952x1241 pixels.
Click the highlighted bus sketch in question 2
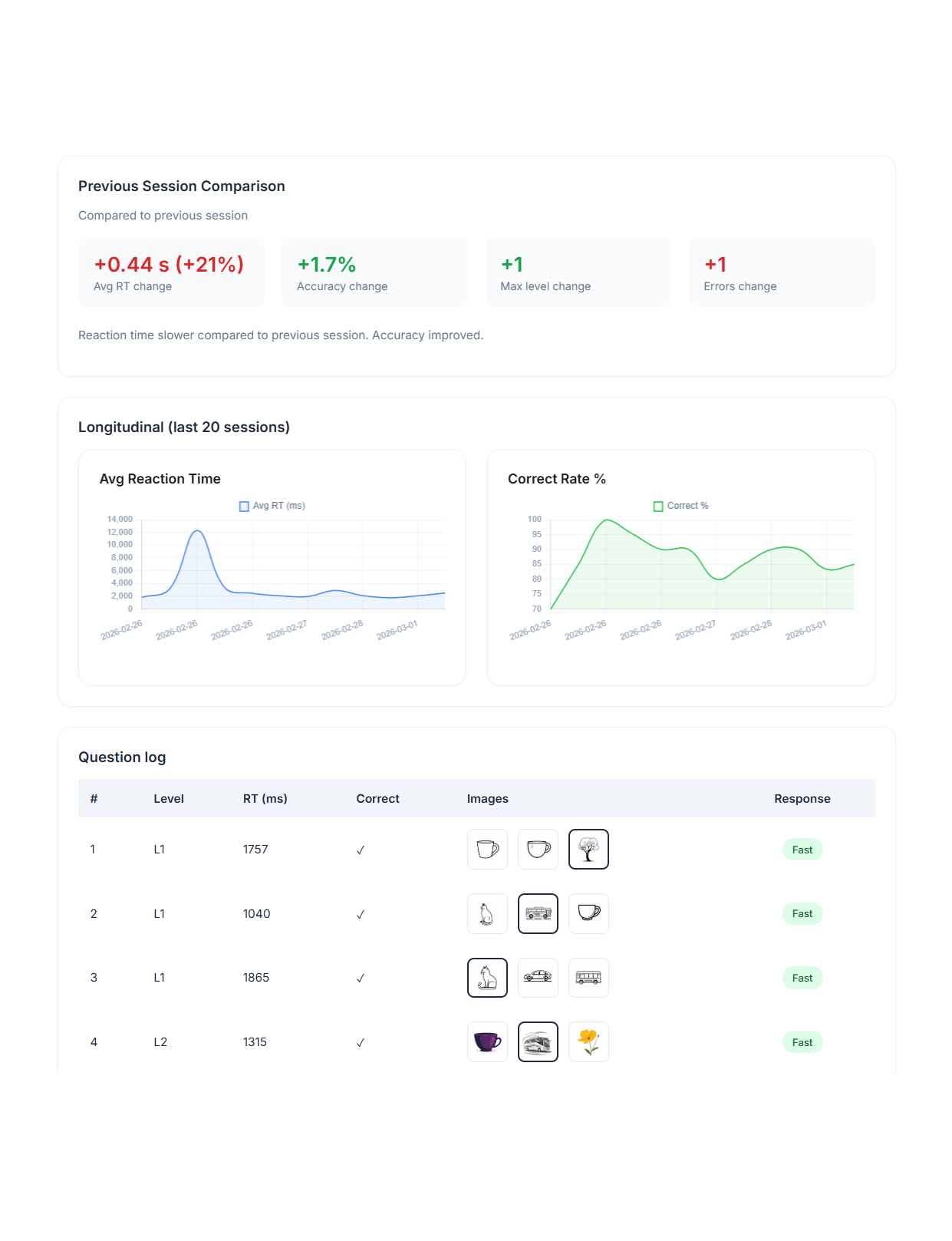pos(538,913)
